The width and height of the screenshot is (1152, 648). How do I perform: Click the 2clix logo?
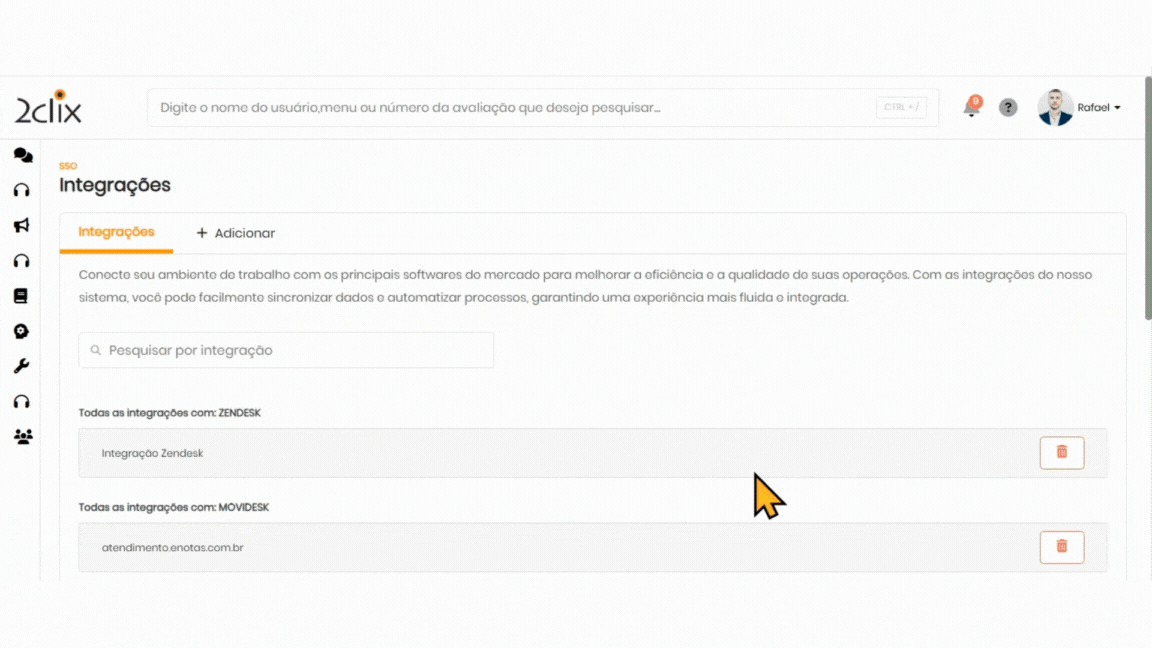(x=48, y=107)
